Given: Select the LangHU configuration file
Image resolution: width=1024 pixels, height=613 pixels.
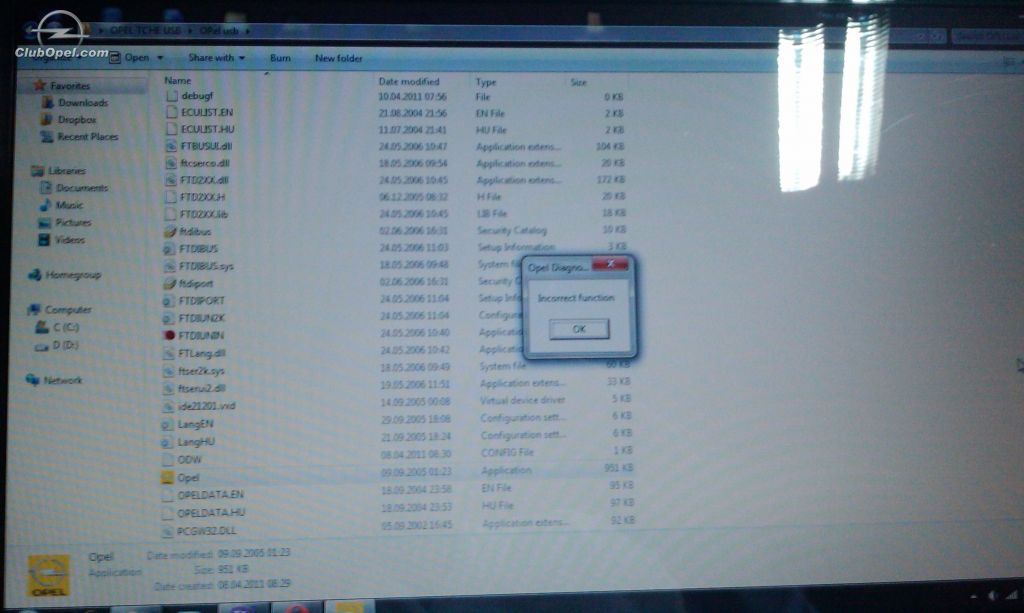Looking at the screenshot, I should [x=196, y=442].
